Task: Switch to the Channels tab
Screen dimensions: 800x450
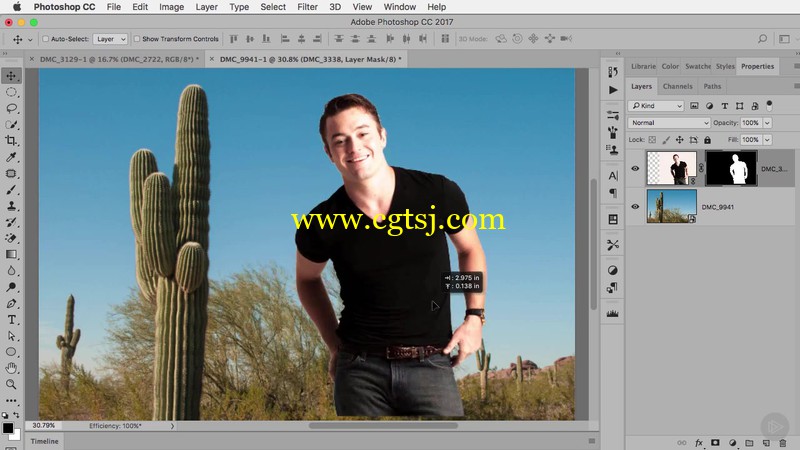Action: tap(678, 86)
